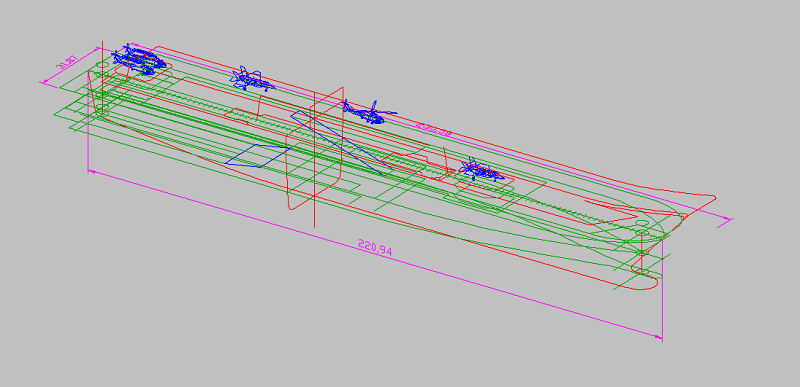Select the arrowhead at right end of 220,94 dimension
Image resolution: width=800 pixels, height=387 pixels.
658,336
